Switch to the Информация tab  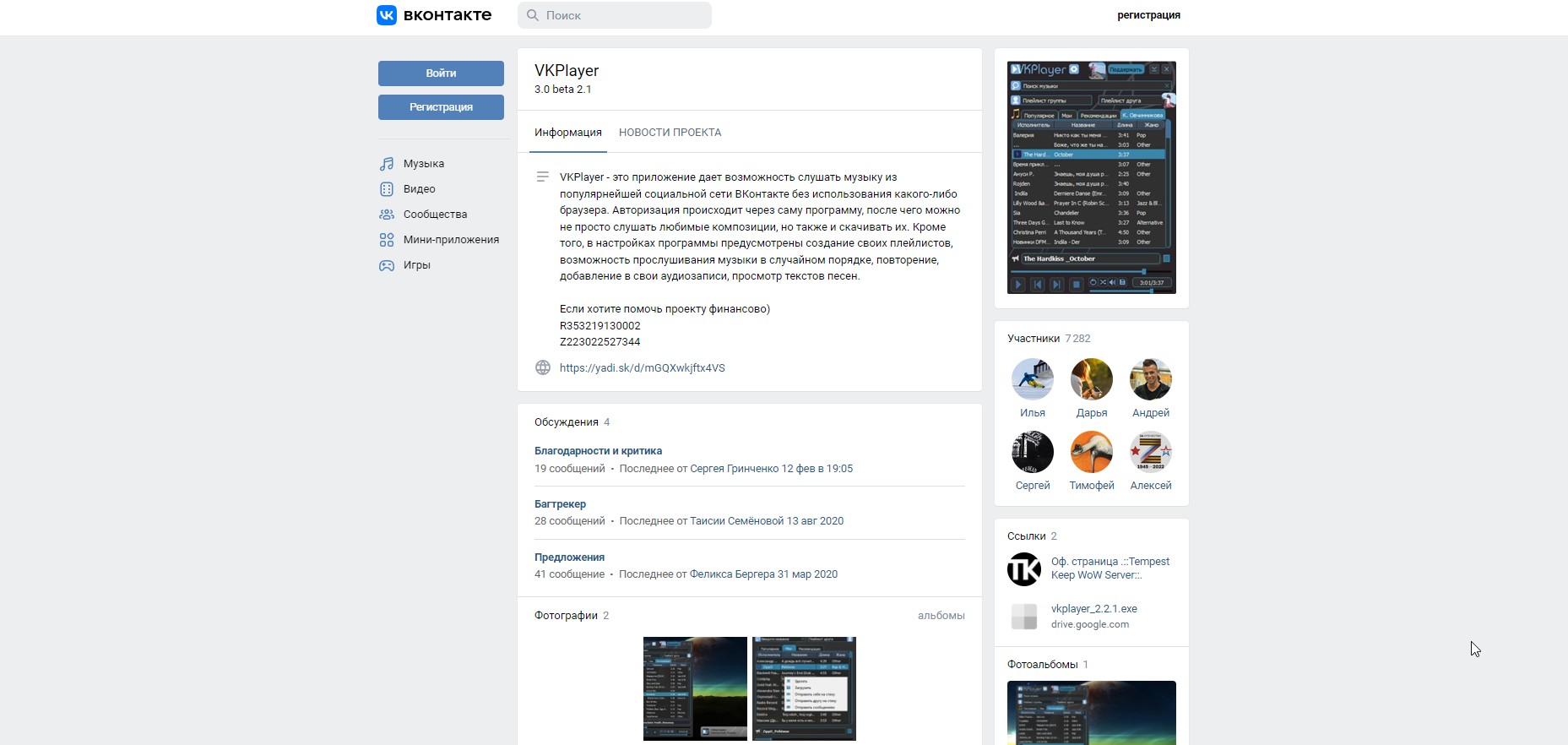click(x=568, y=133)
